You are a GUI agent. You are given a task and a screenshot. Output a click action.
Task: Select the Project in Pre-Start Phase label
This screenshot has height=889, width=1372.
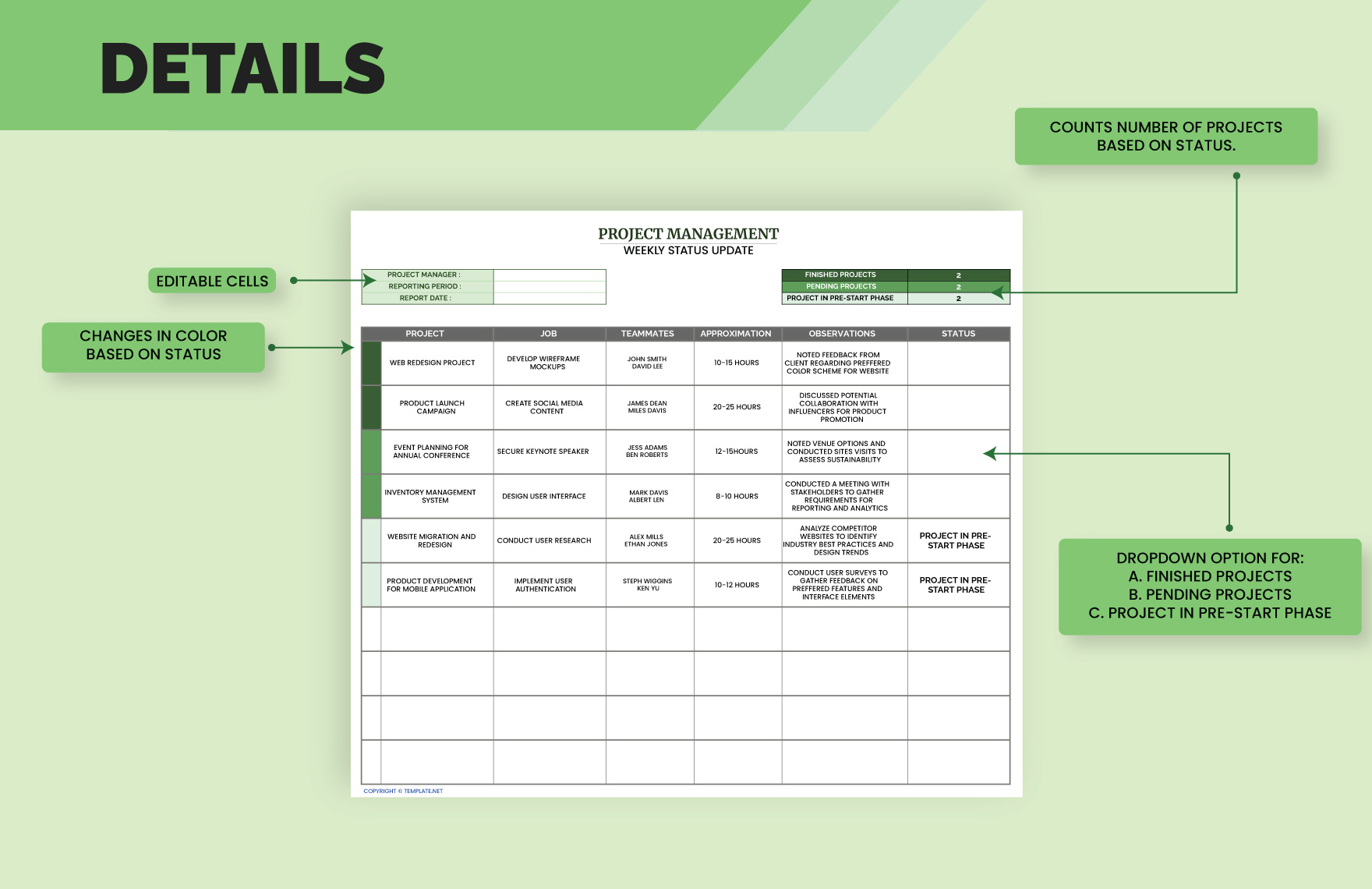(845, 299)
